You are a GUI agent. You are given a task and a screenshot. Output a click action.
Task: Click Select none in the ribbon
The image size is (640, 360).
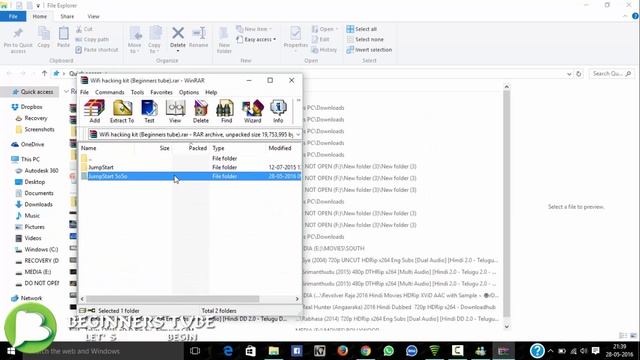tap(365, 39)
